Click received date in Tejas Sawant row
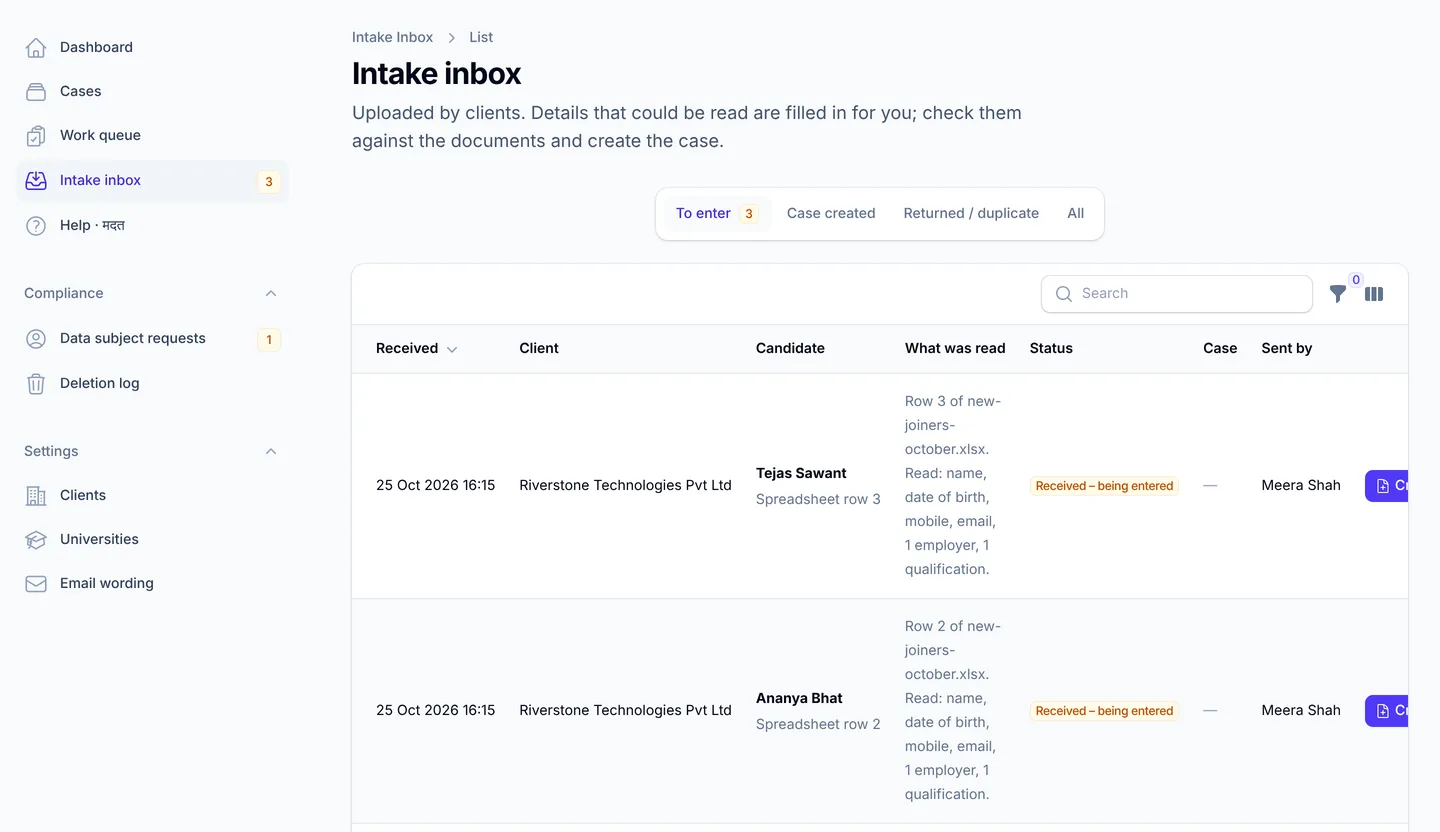 435,485
